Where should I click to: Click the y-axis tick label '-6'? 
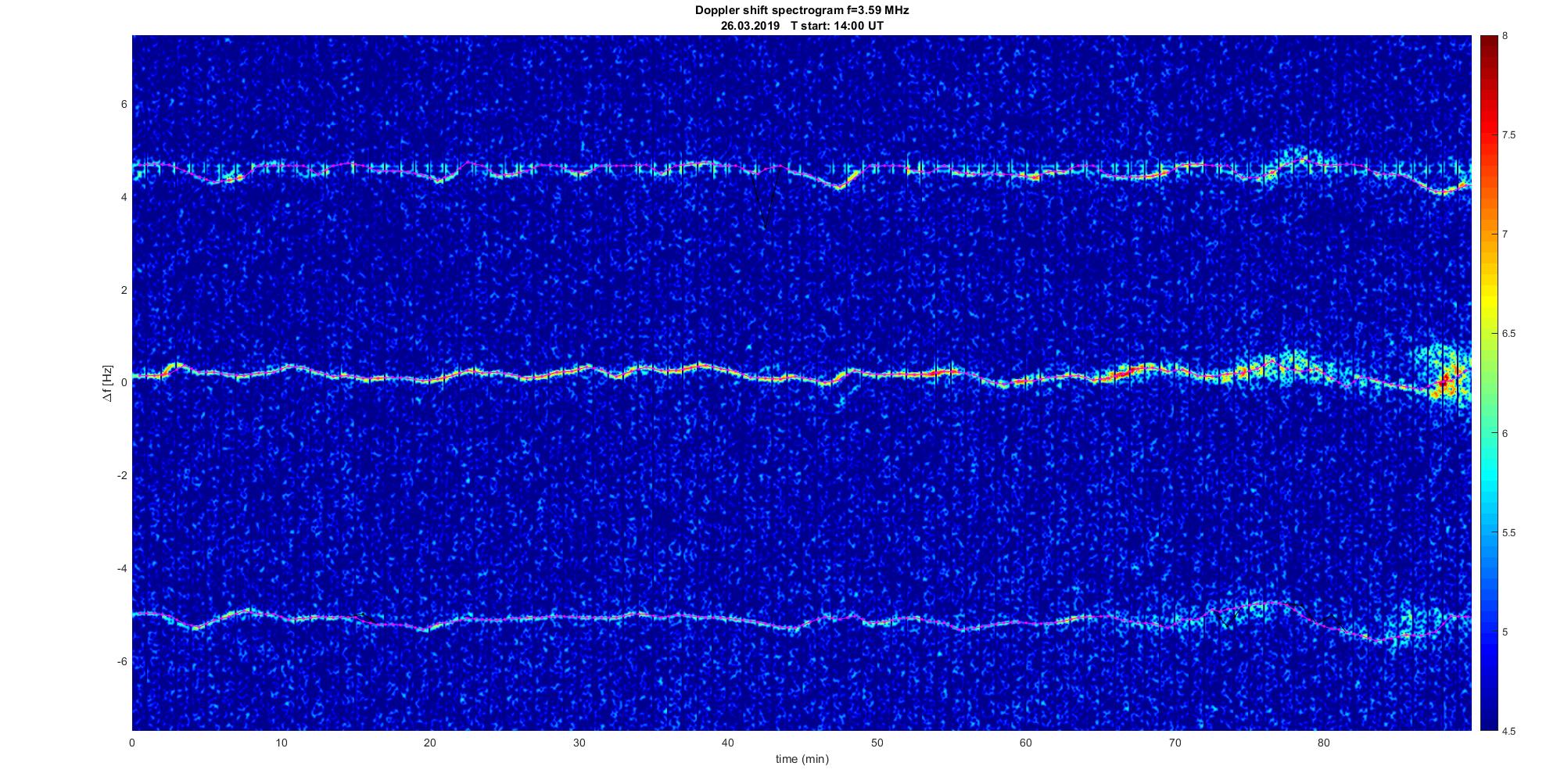[x=122, y=661]
